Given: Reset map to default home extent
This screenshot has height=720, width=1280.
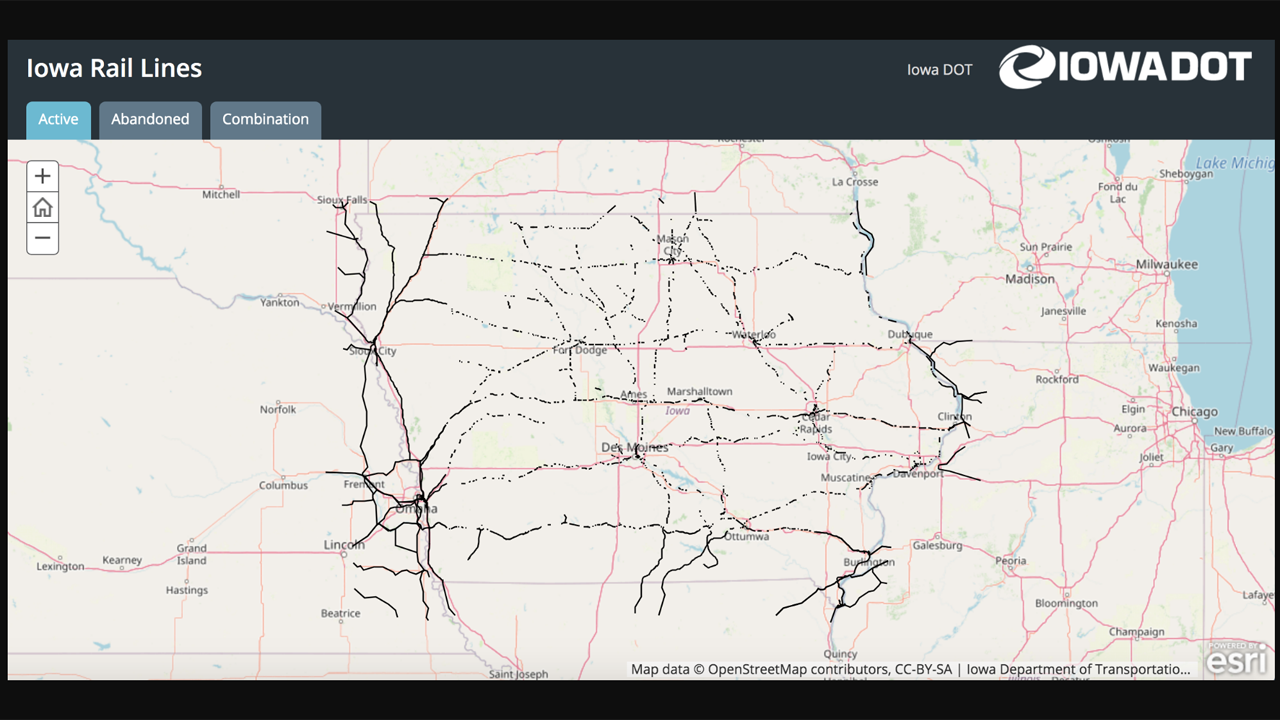Looking at the screenshot, I should coord(42,208).
